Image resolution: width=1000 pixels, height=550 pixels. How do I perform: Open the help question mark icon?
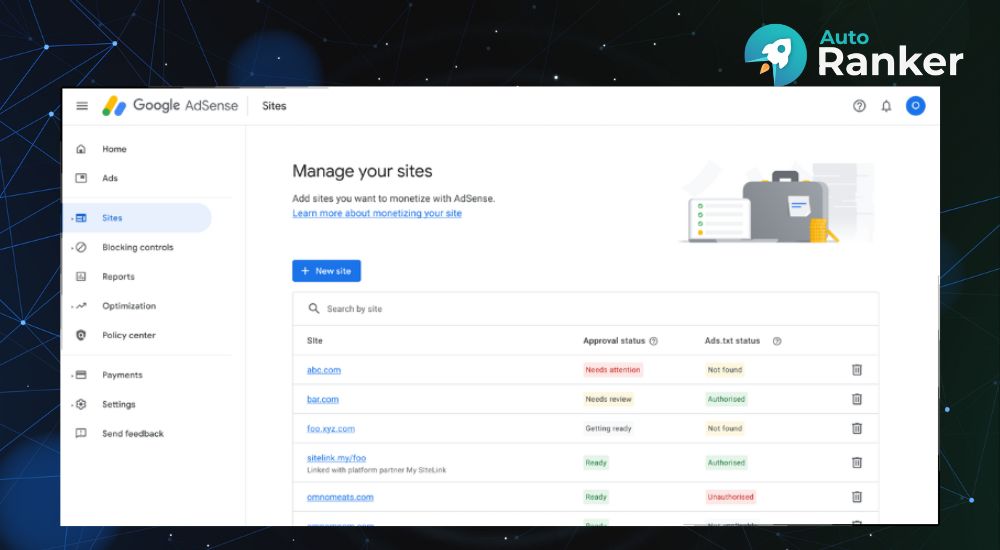859,106
